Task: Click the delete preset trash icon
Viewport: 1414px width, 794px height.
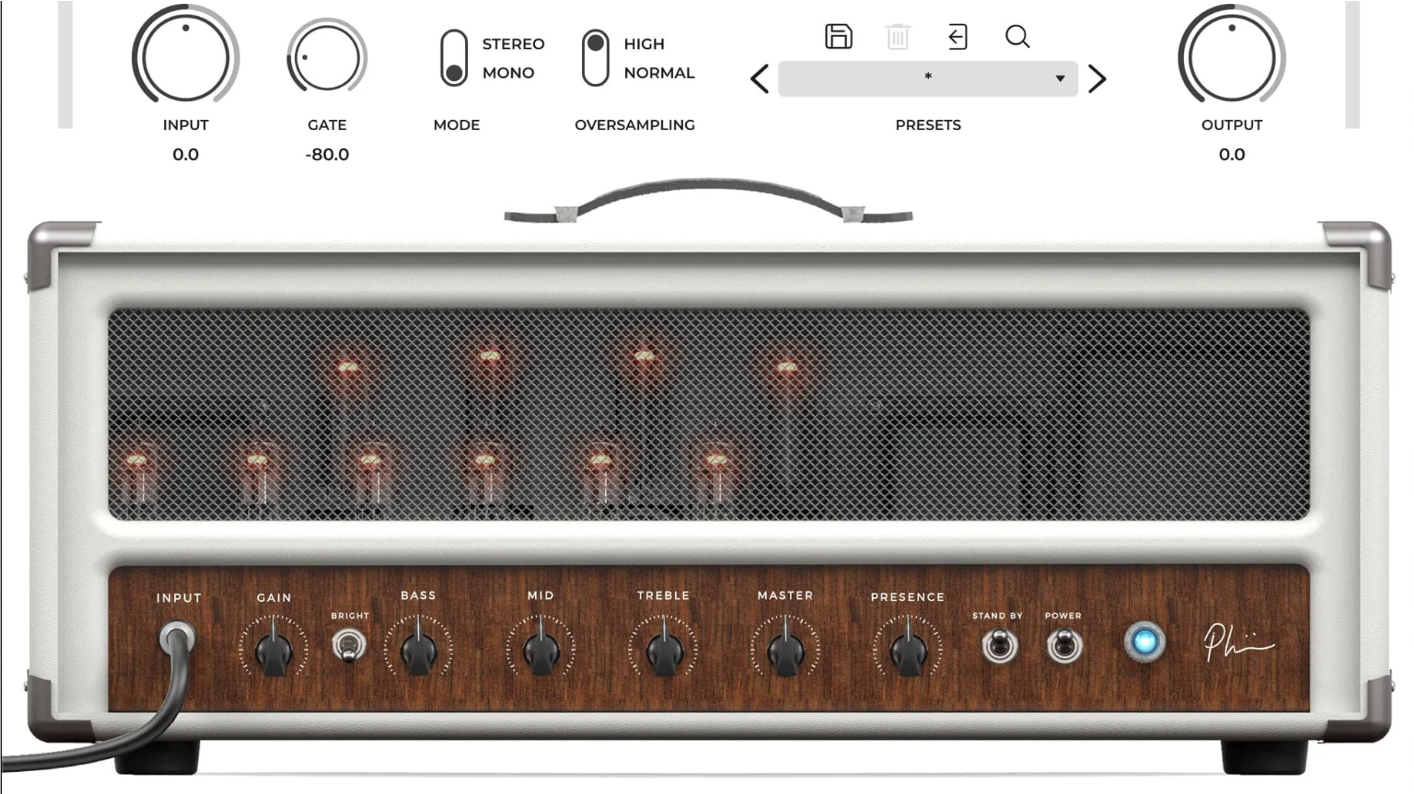Action: pyautogui.click(x=897, y=38)
